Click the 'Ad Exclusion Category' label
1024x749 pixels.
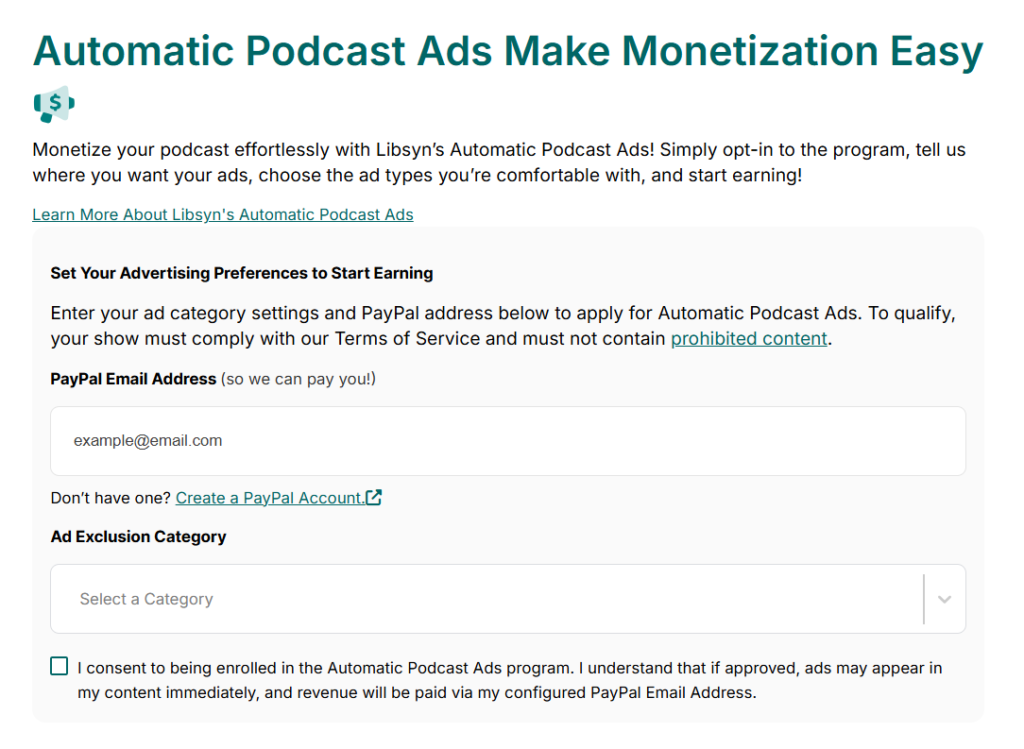tap(138, 536)
